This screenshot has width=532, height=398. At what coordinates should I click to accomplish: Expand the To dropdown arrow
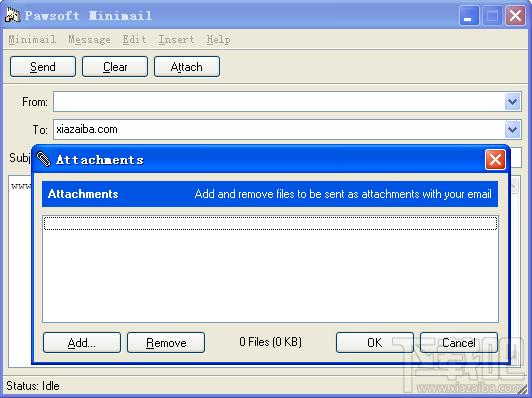coord(512,129)
